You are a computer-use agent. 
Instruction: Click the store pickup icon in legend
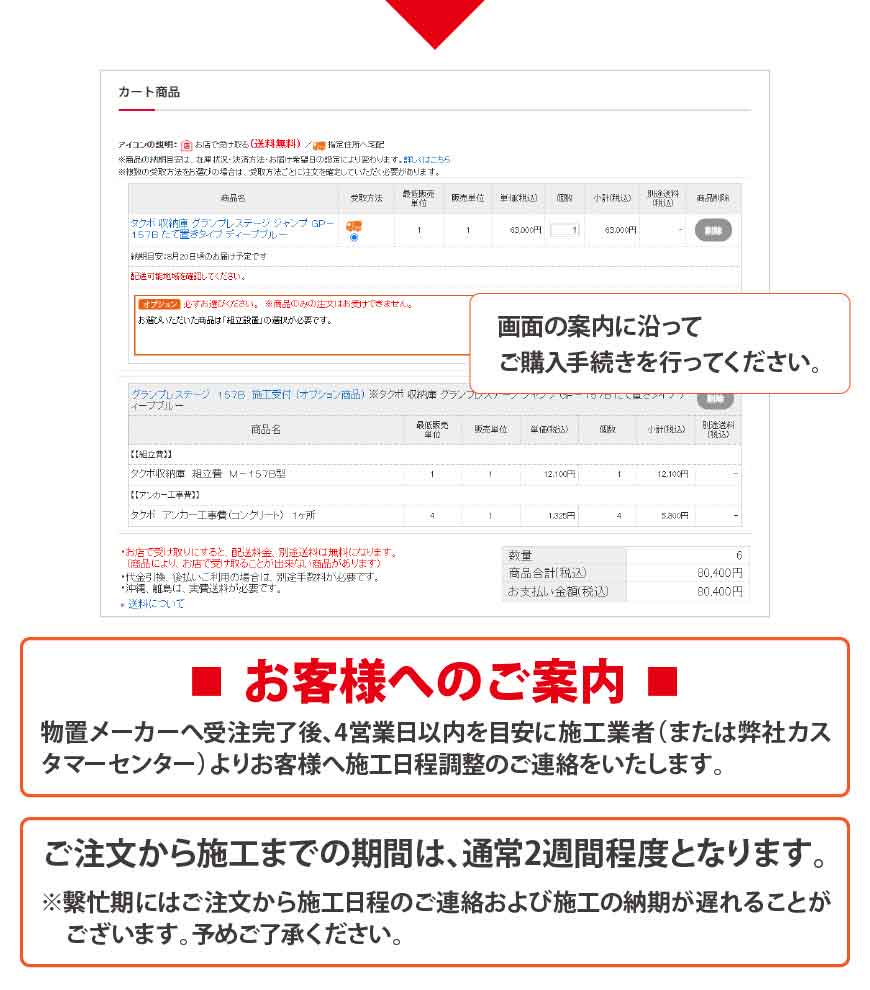coord(186,144)
